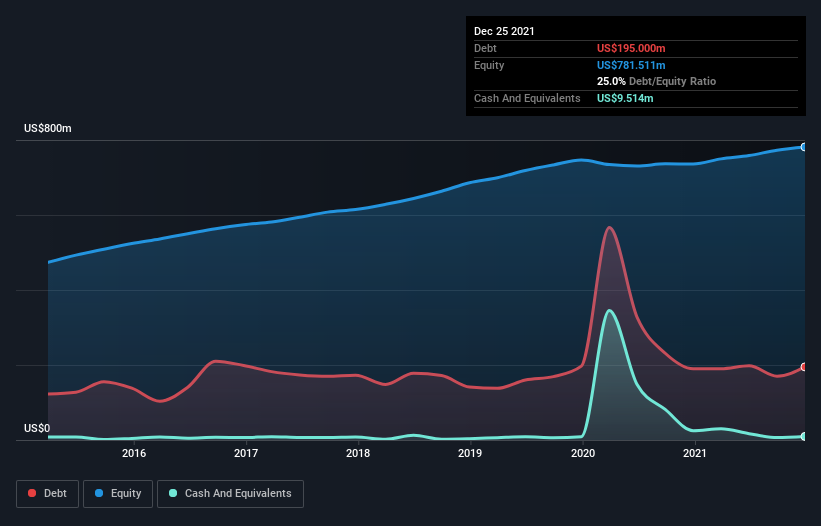Toggle the Cash And Equivalents legend button

point(230,494)
